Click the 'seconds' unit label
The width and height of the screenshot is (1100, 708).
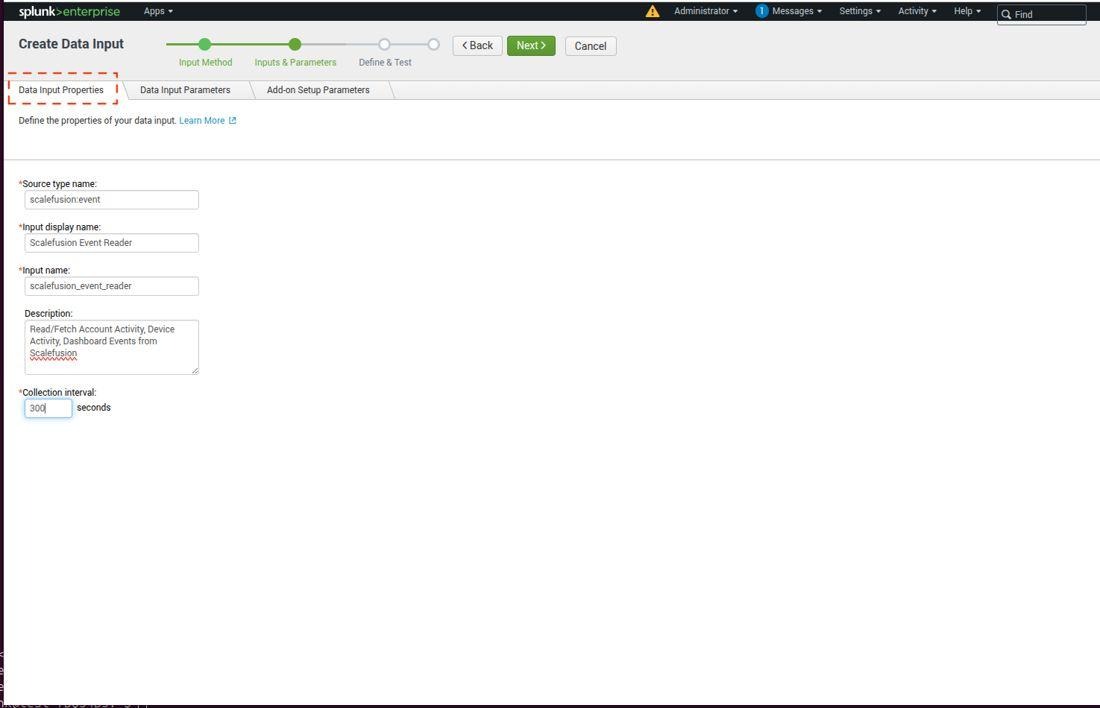[93, 408]
